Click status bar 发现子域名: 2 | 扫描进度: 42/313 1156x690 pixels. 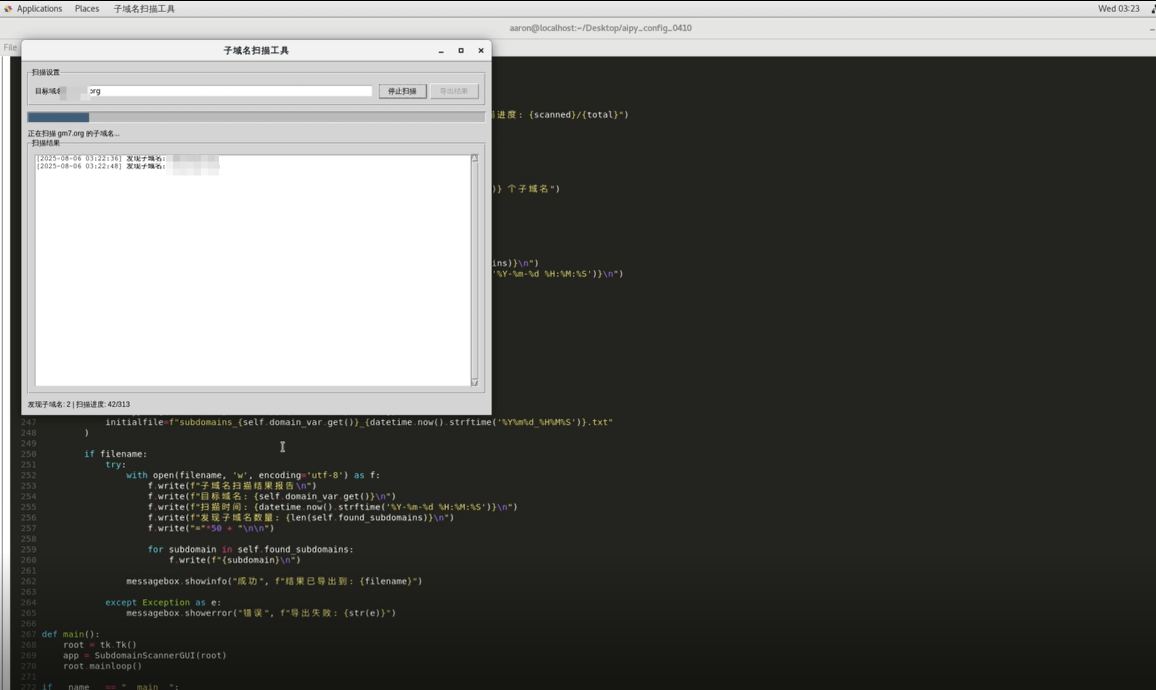(x=79, y=404)
